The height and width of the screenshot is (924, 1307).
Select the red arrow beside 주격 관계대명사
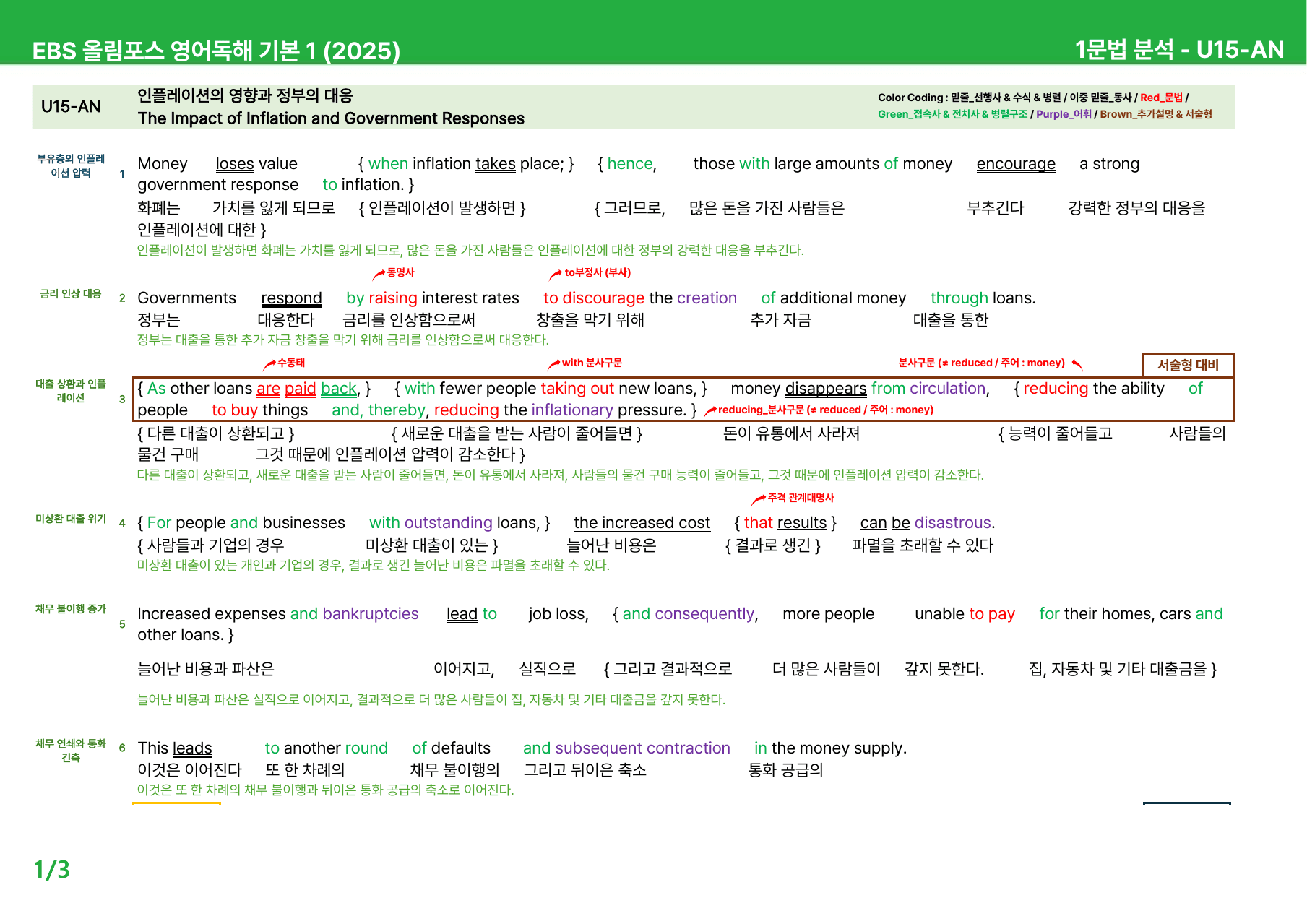click(759, 499)
